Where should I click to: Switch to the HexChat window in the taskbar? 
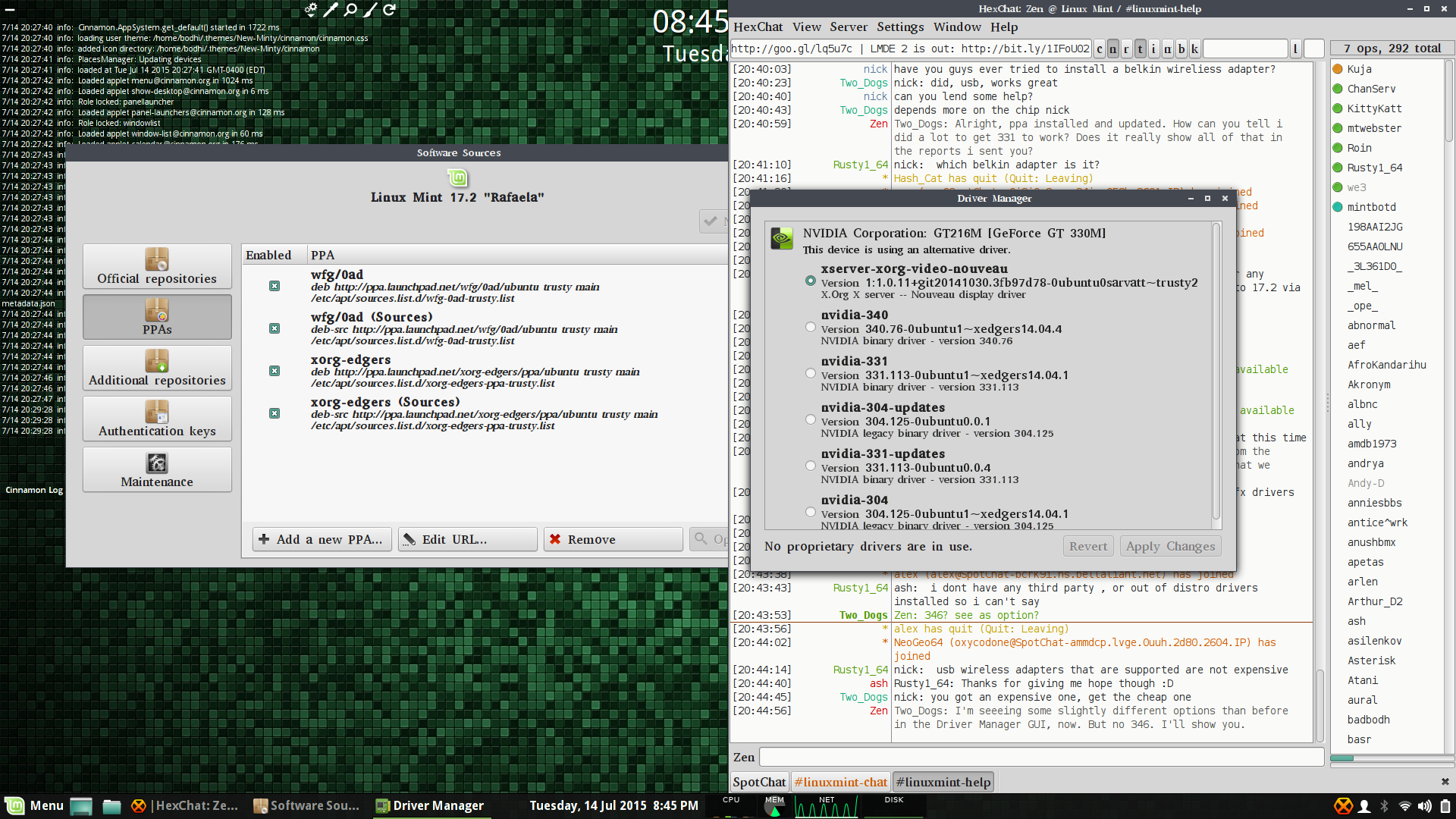[185, 805]
